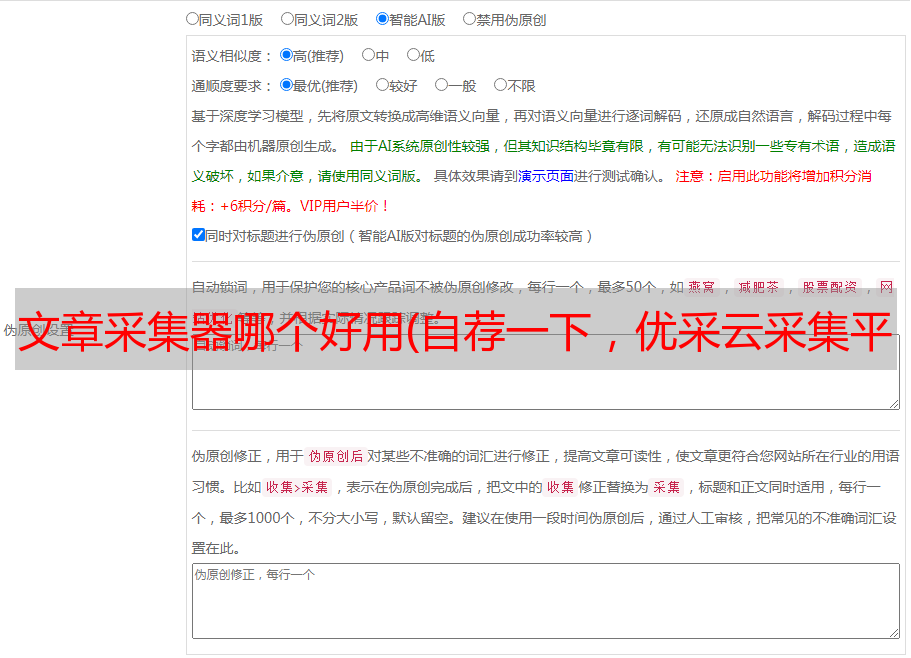Click the 伪原创修正 textarea resize handle
Screen dimensions: 911x658
point(894,633)
